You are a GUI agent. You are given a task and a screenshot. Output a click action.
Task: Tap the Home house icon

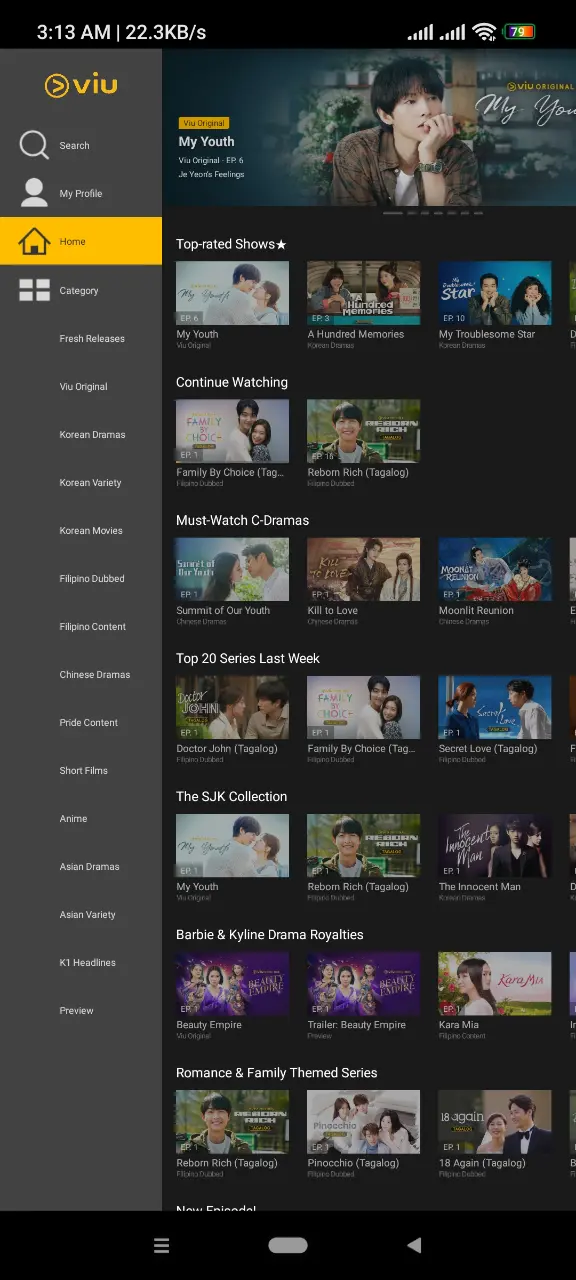34,241
